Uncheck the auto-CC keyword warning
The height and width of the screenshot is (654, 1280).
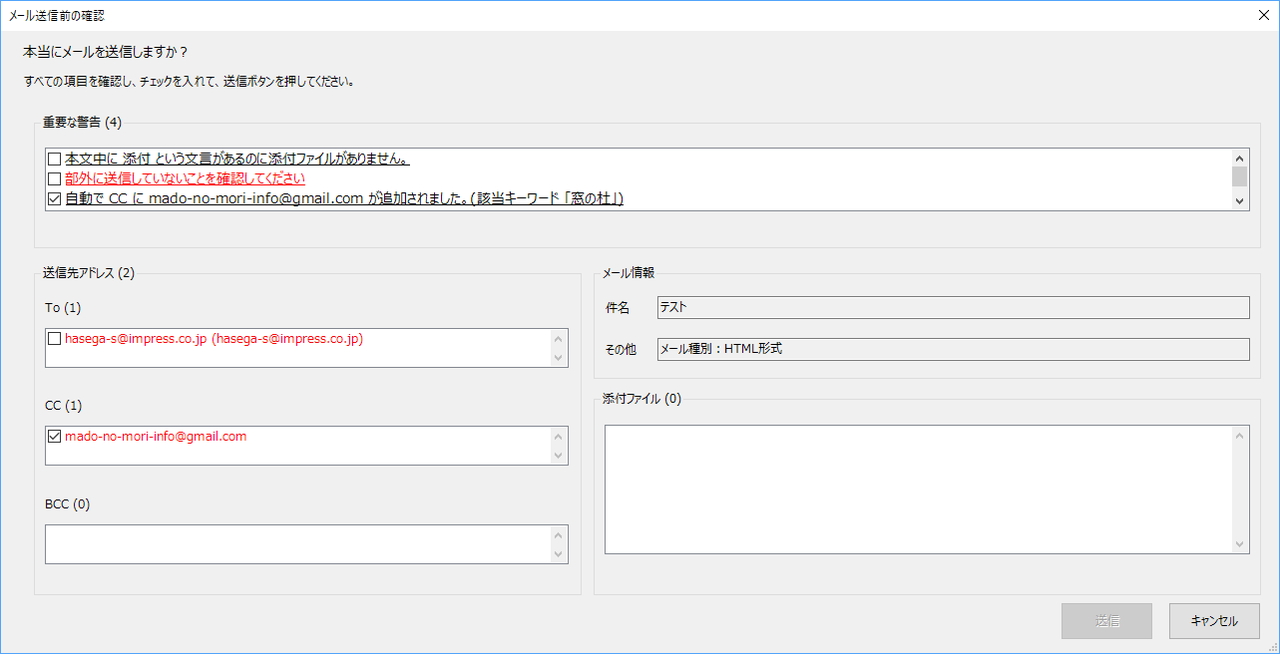pyautogui.click(x=54, y=198)
